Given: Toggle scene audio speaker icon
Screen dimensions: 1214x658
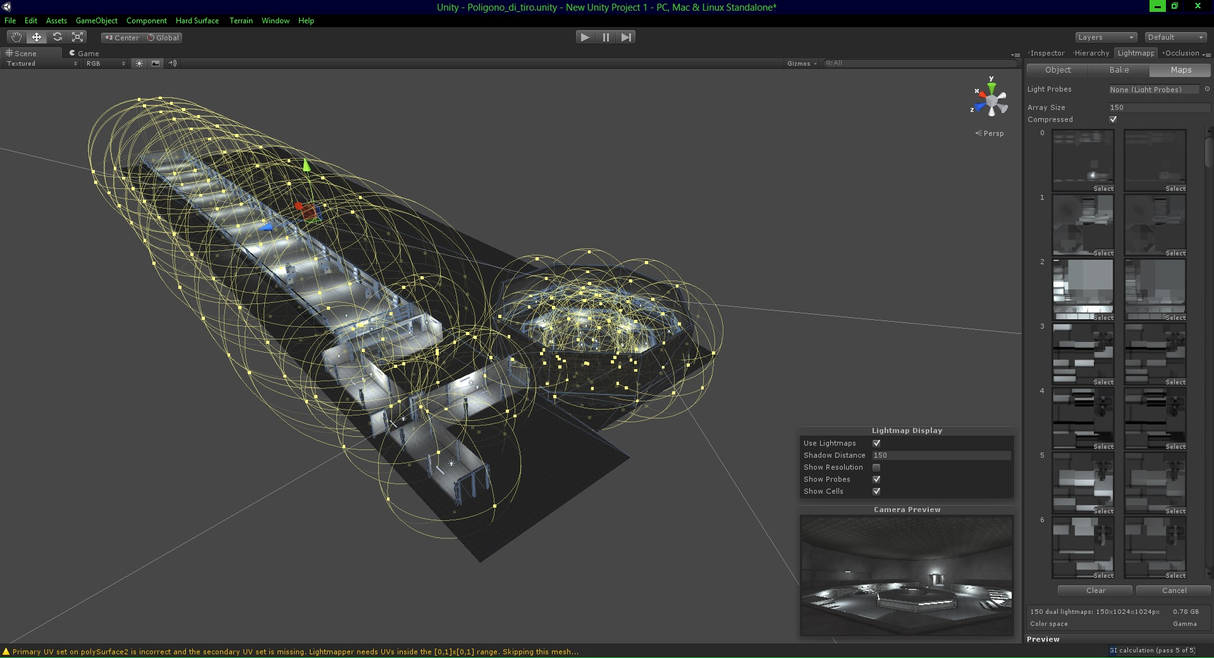Looking at the screenshot, I should [172, 63].
